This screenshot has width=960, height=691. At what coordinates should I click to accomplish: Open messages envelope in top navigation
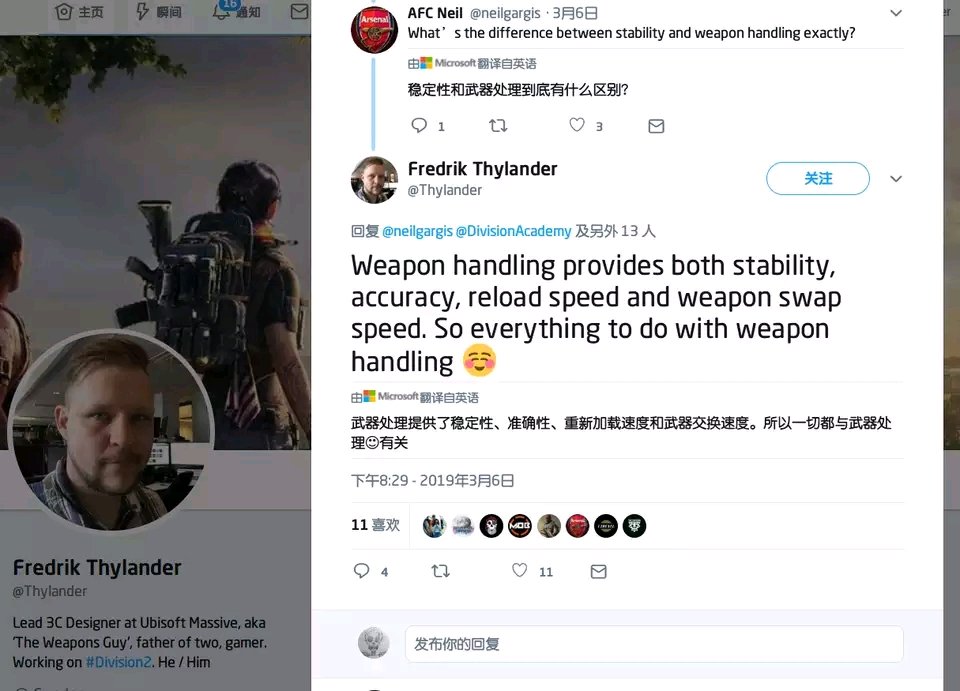tap(299, 12)
